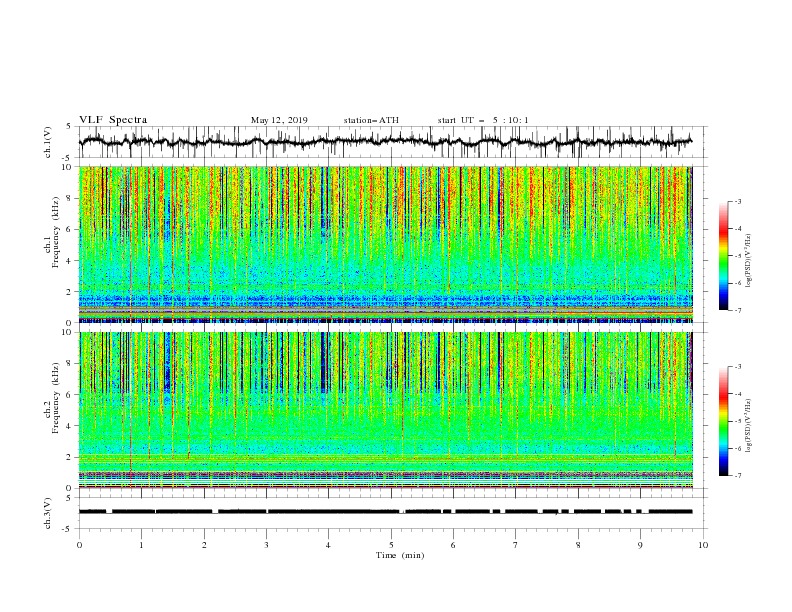Click the ch.1 waveform trace panel

(393, 142)
